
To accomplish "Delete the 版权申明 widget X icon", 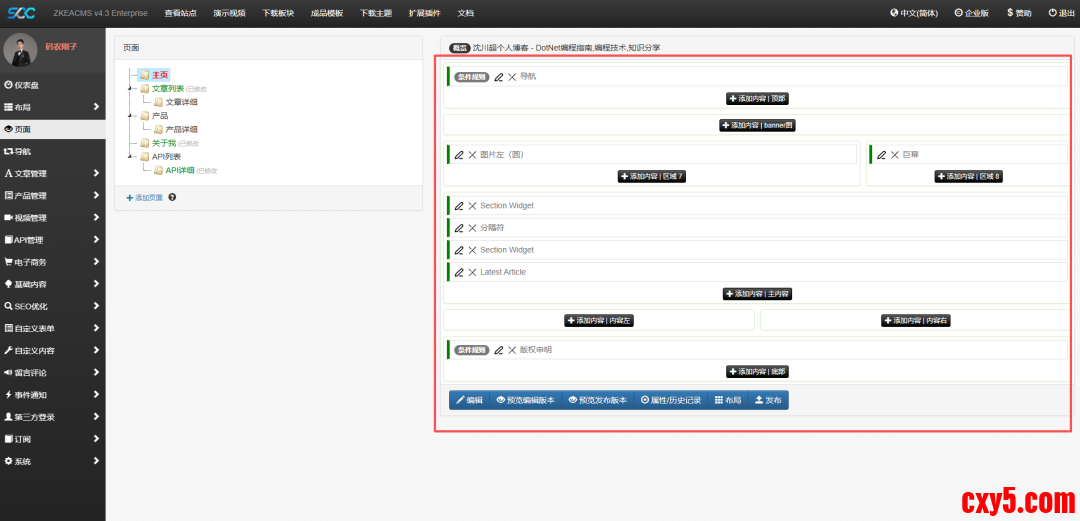I will tap(512, 350).
